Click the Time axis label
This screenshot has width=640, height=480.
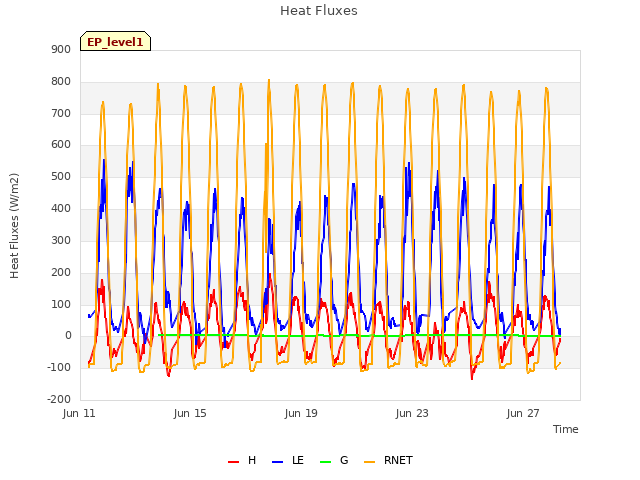pos(566,429)
